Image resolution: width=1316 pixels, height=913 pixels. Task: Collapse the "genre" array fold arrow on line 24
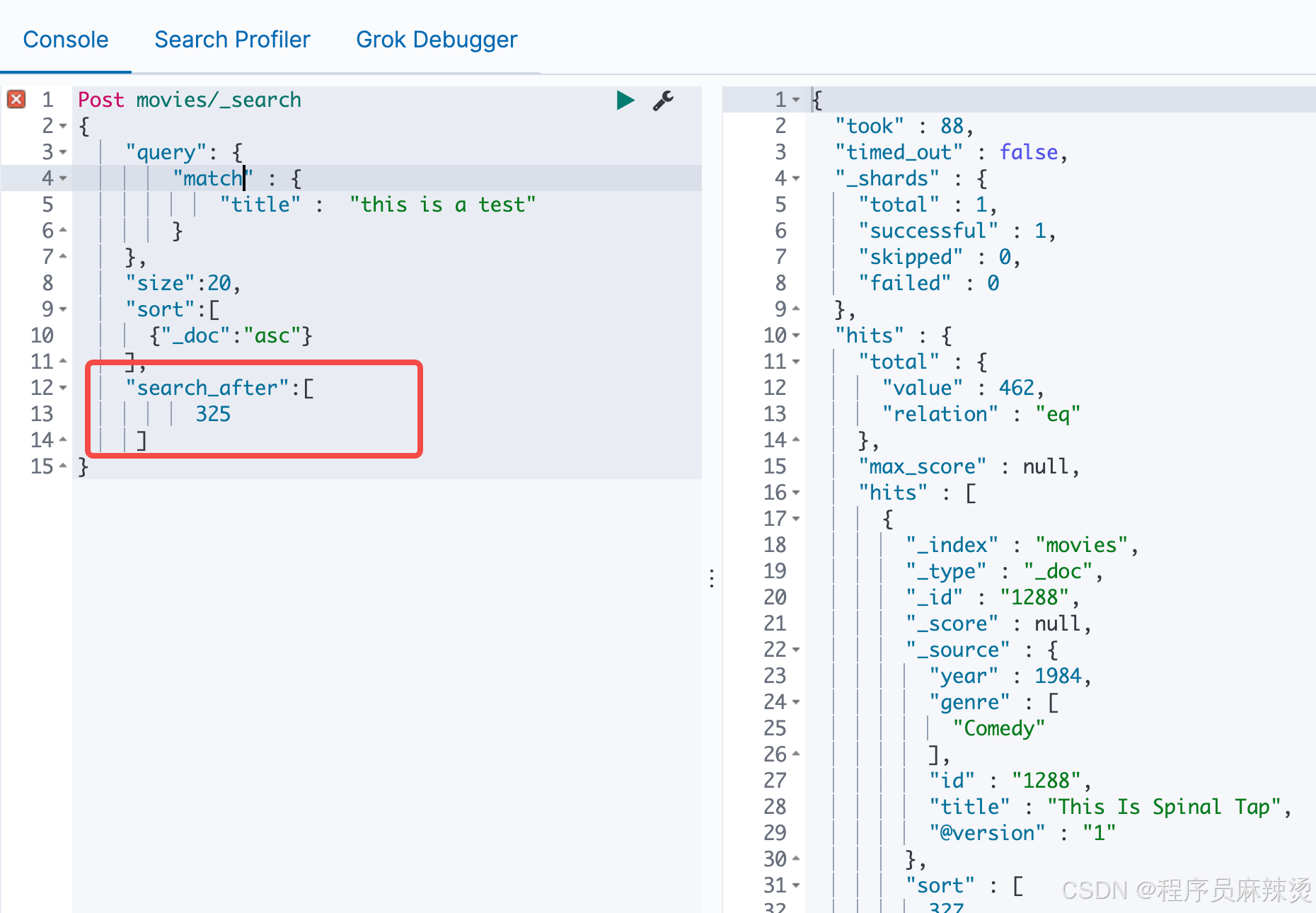(x=796, y=702)
